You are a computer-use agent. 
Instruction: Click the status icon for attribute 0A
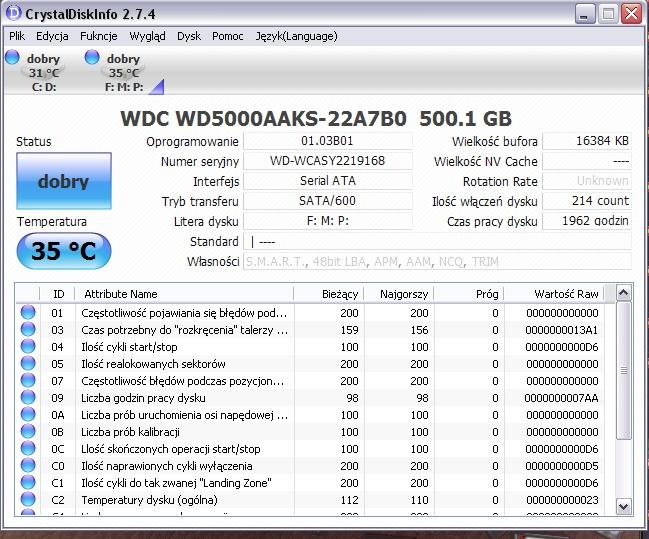click(28, 414)
